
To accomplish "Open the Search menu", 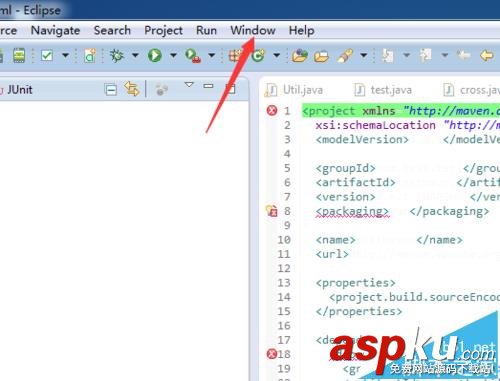I will click(112, 31).
